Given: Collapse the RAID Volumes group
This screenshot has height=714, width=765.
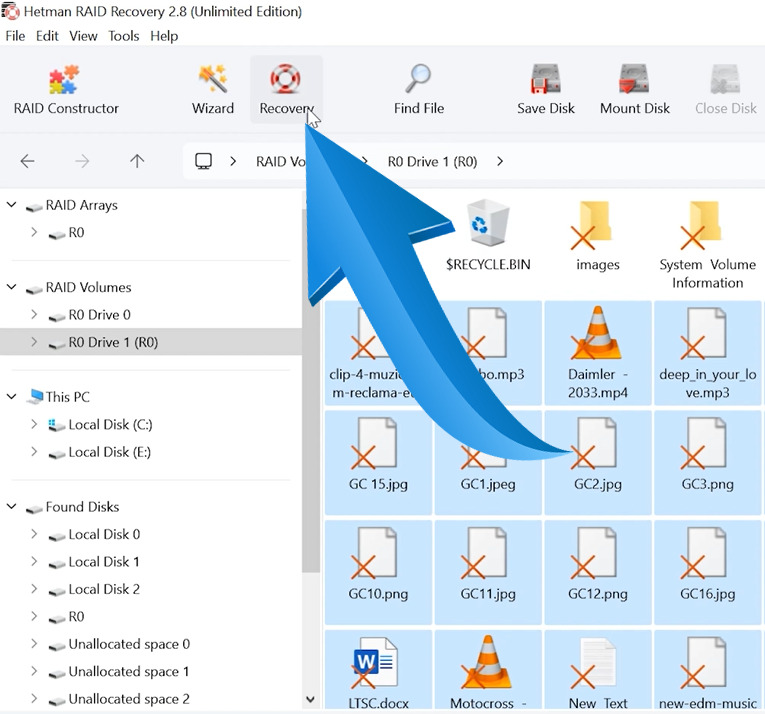Looking at the screenshot, I should (12, 287).
